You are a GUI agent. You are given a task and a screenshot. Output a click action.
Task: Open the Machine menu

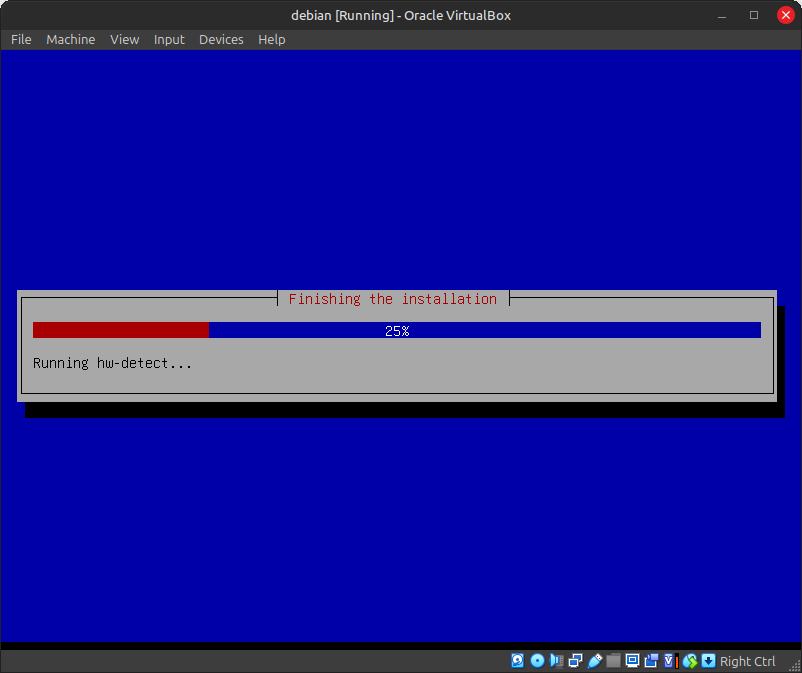(71, 39)
